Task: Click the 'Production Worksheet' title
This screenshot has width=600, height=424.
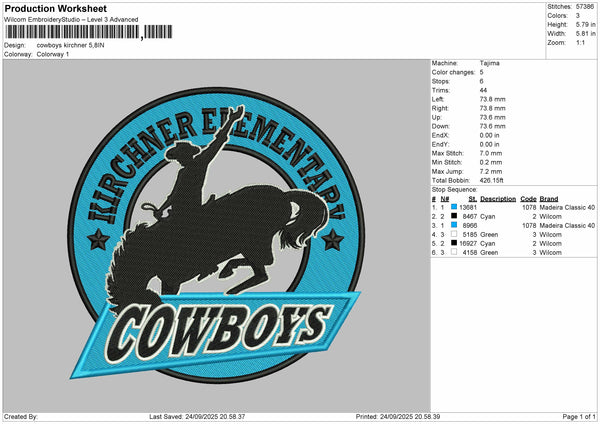Action: coord(55,8)
